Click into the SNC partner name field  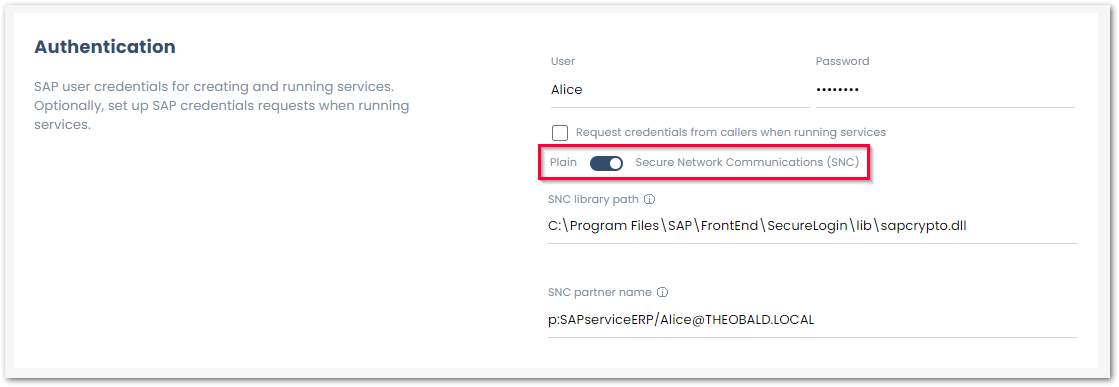(812, 320)
